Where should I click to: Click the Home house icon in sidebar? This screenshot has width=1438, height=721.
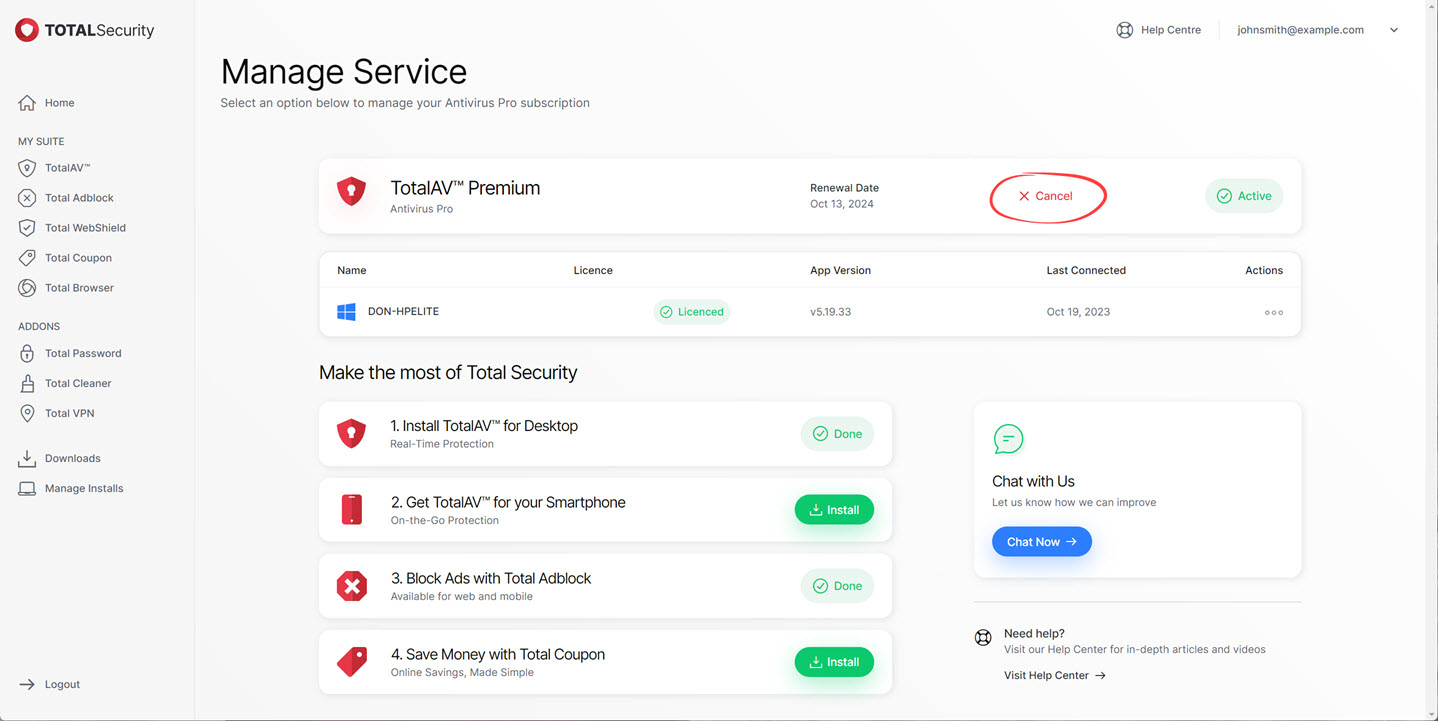pos(27,103)
